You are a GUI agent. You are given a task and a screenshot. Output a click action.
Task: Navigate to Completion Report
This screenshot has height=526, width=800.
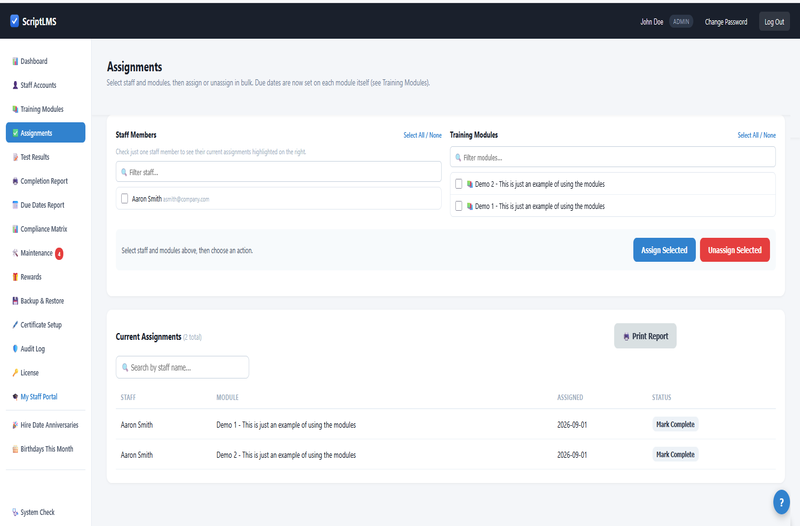tap(45, 181)
